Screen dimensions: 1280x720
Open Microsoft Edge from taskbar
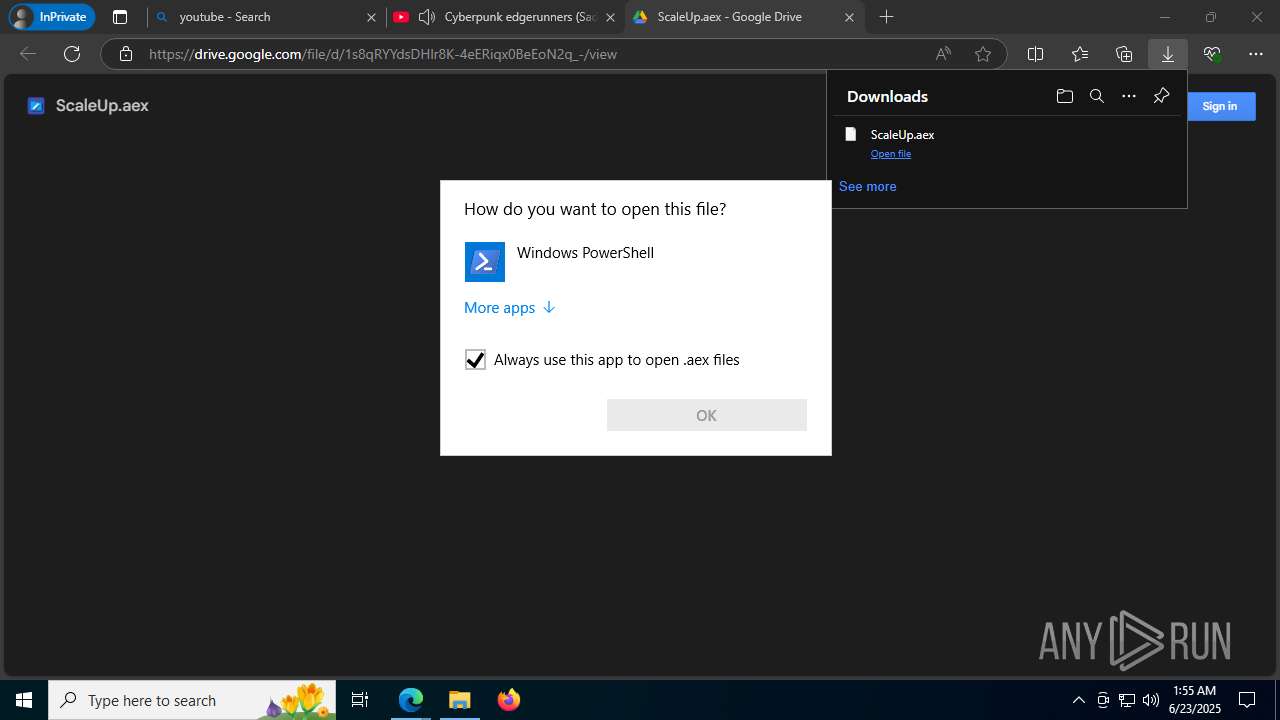click(x=411, y=700)
